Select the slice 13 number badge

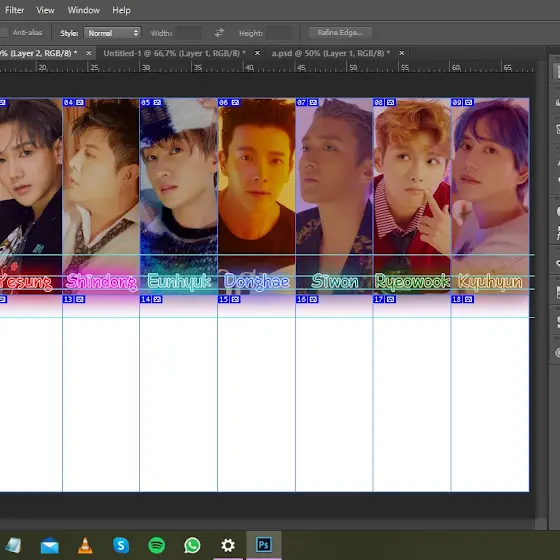[x=69, y=299]
